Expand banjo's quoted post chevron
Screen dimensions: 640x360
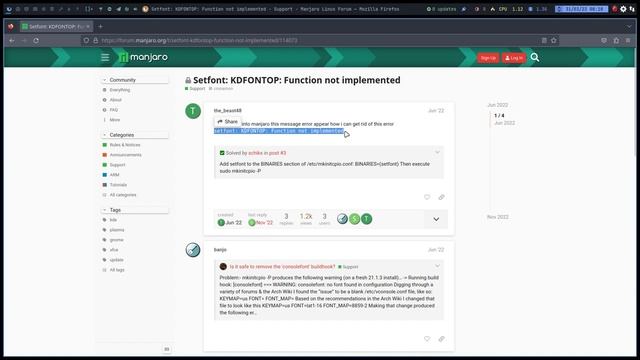(x=437, y=266)
